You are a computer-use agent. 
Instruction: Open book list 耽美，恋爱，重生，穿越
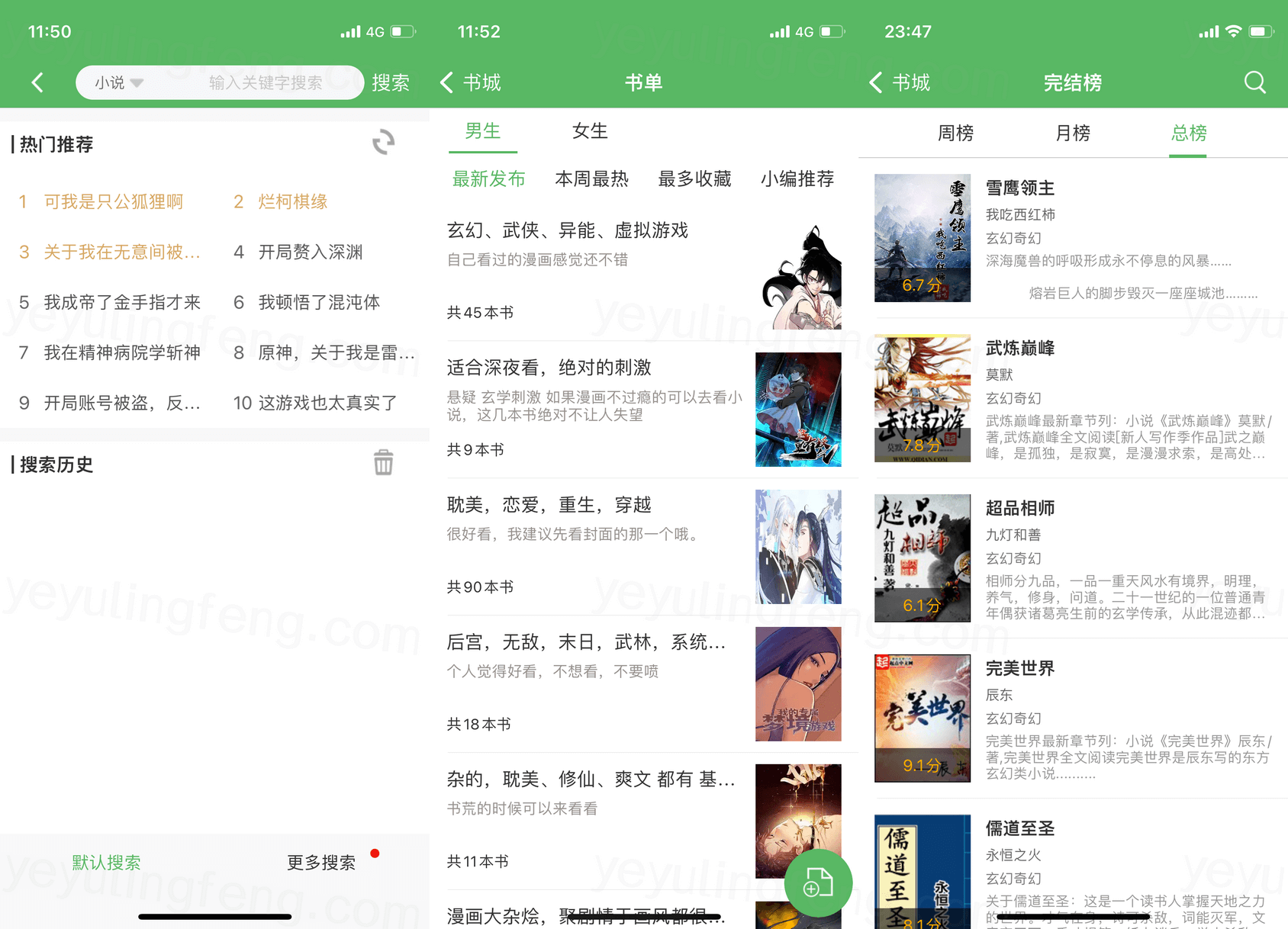(x=549, y=505)
